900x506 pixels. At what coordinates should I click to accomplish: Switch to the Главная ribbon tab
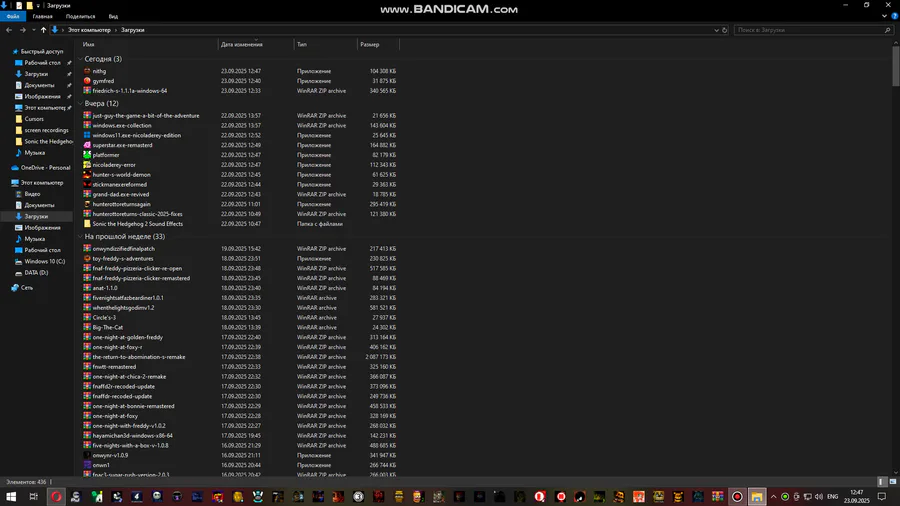(42, 17)
